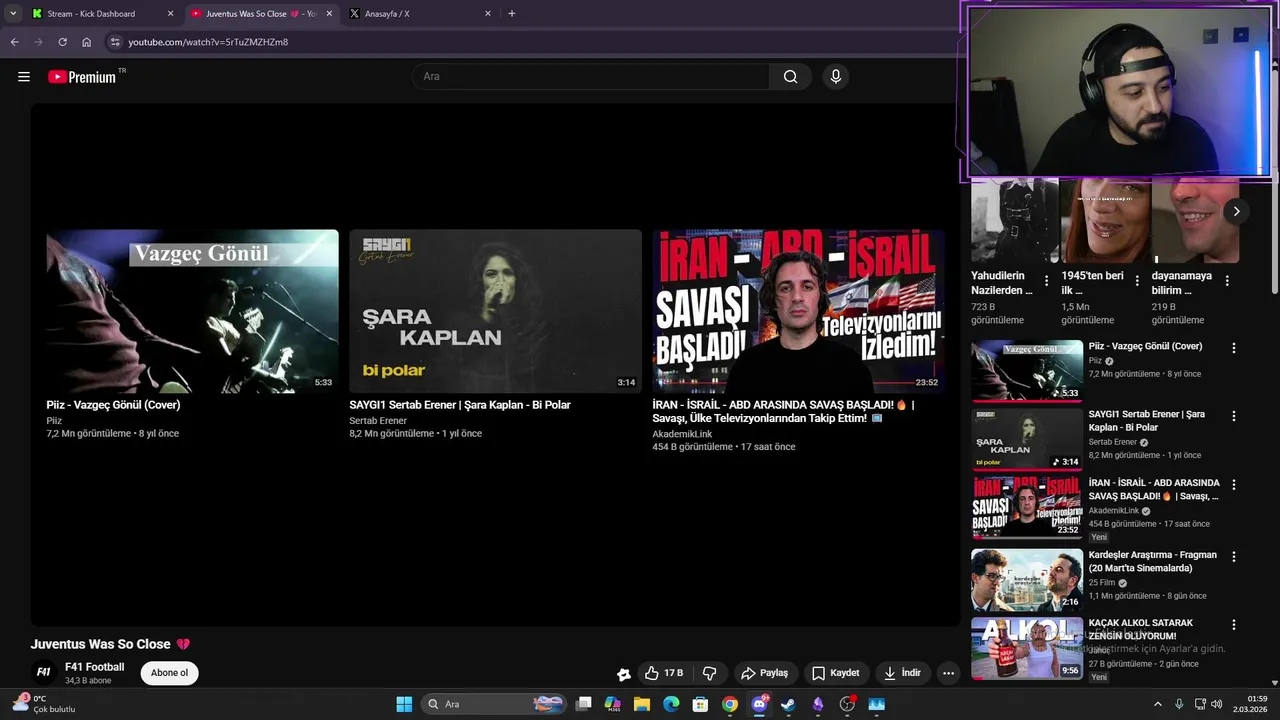Play İran ABD İsrail Savaşı endscreen thumbnail
This screenshot has height=720, width=1280.
(x=799, y=311)
